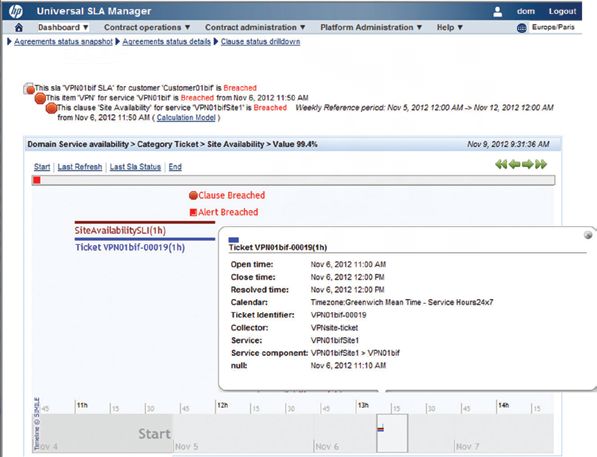Viewport: 597px width, 457px height.
Task: Close the ticket details popup bubble
Action: 588,235
